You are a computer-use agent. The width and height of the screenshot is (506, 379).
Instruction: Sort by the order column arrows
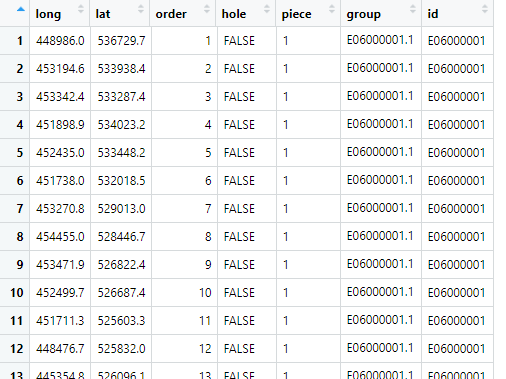207,9
